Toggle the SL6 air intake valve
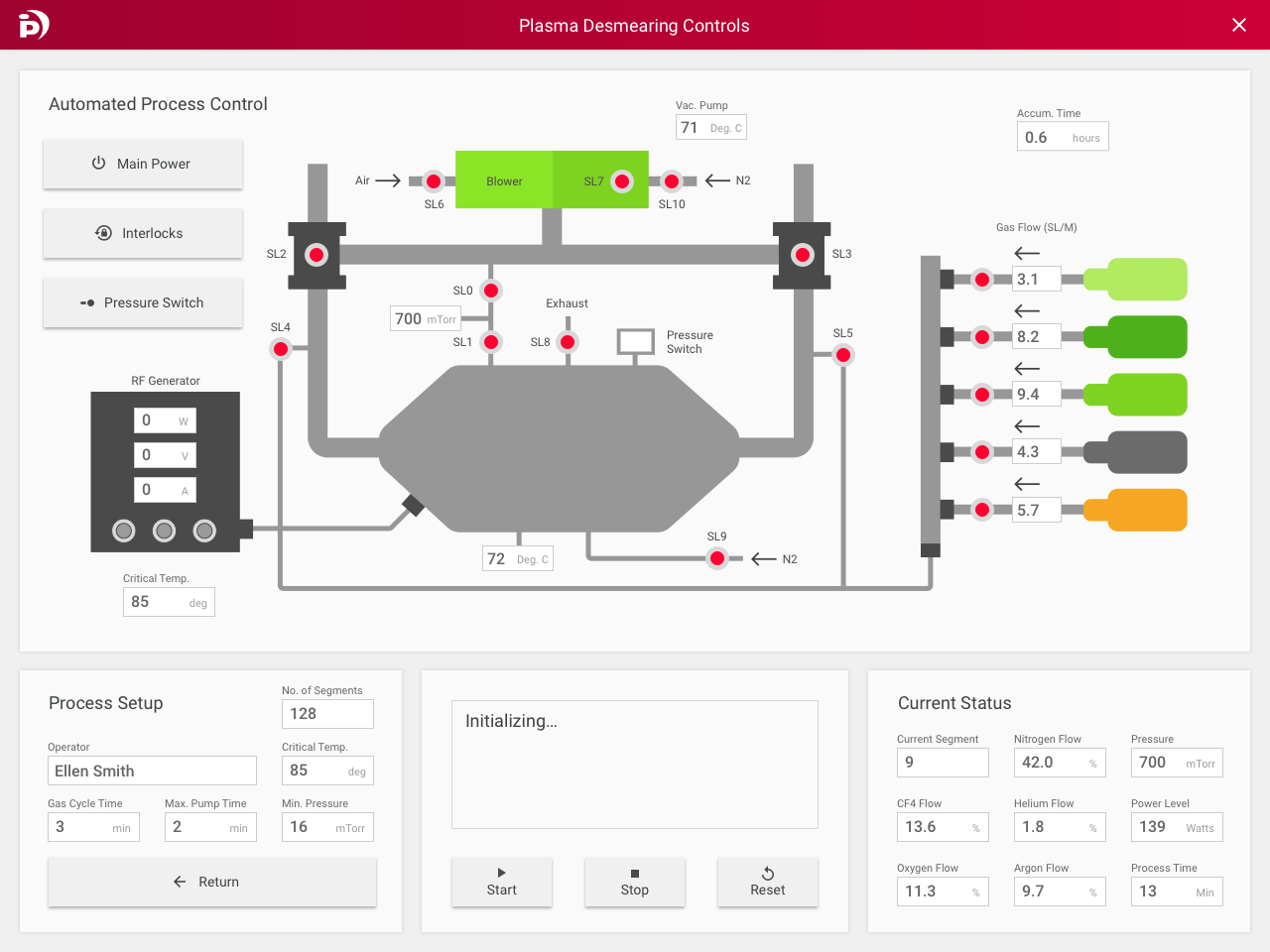Viewport: 1270px width, 952px height. (x=434, y=181)
